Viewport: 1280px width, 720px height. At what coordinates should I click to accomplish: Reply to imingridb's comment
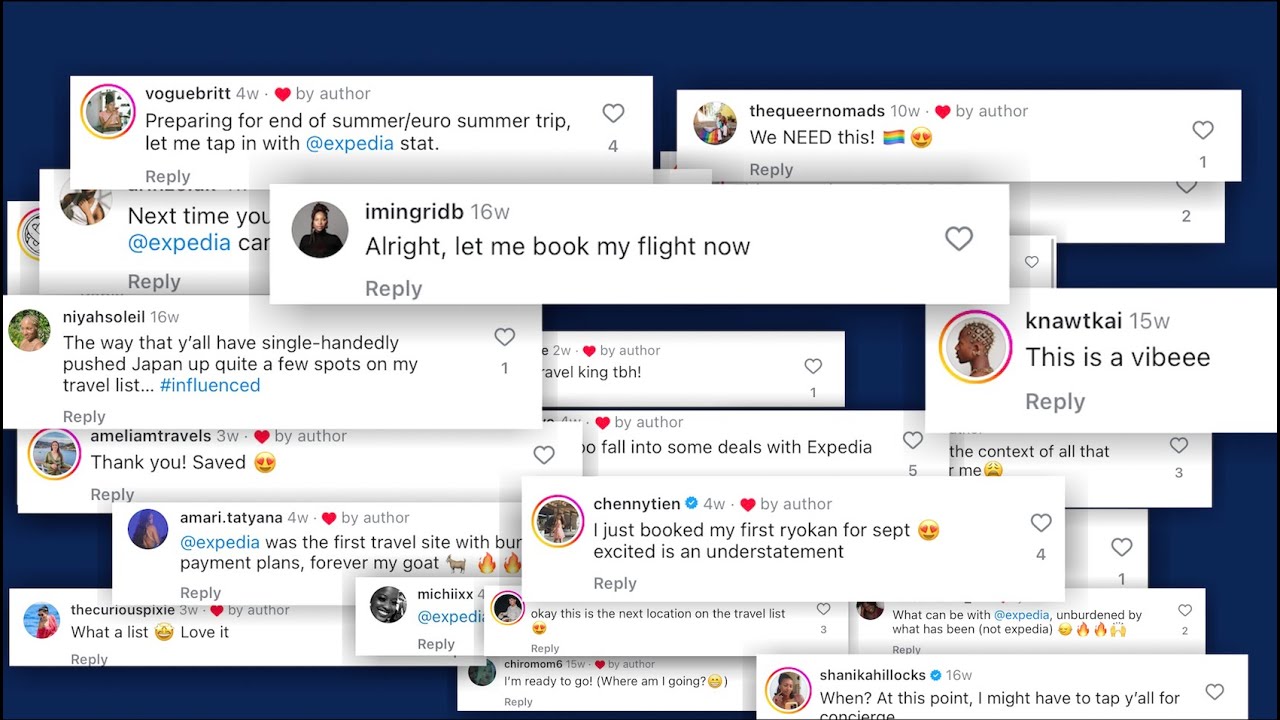pos(393,289)
